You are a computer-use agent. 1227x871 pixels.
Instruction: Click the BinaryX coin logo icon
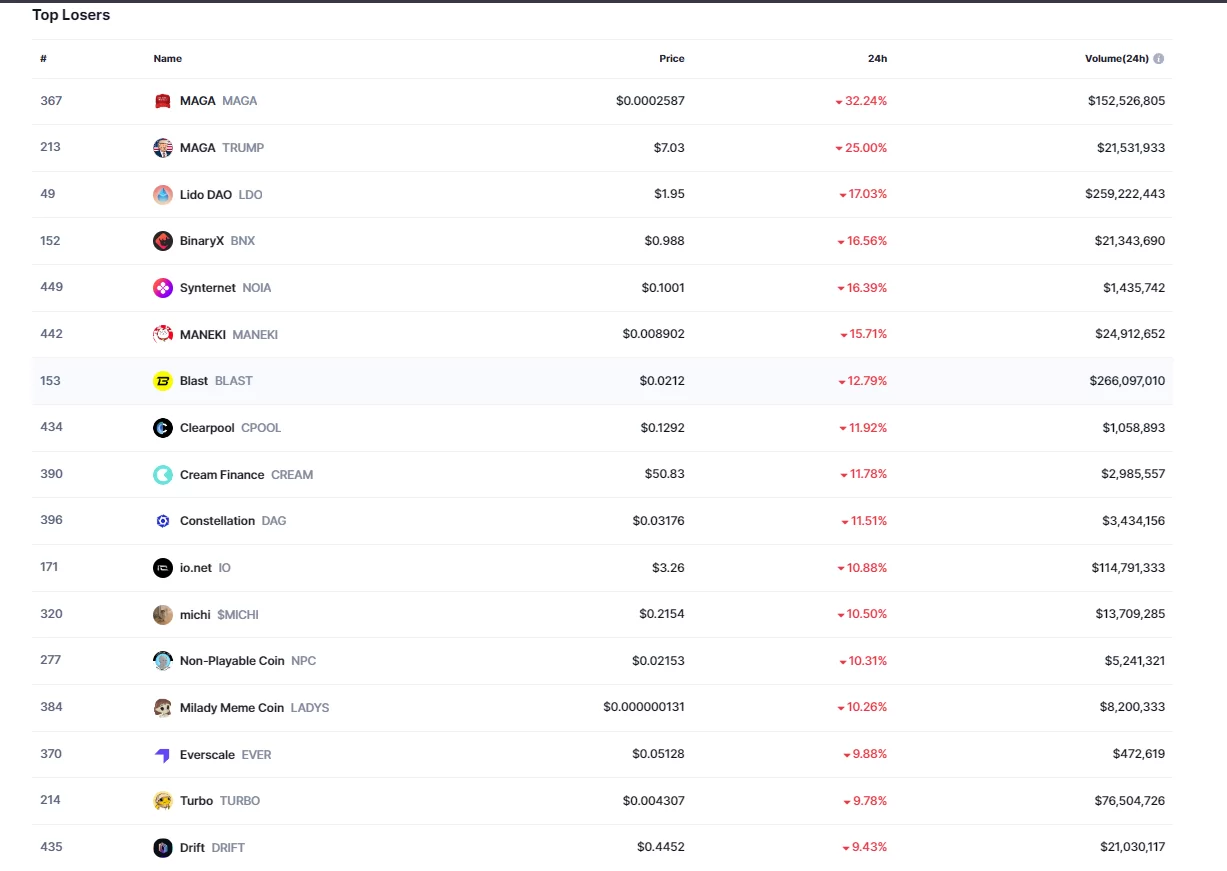point(163,241)
